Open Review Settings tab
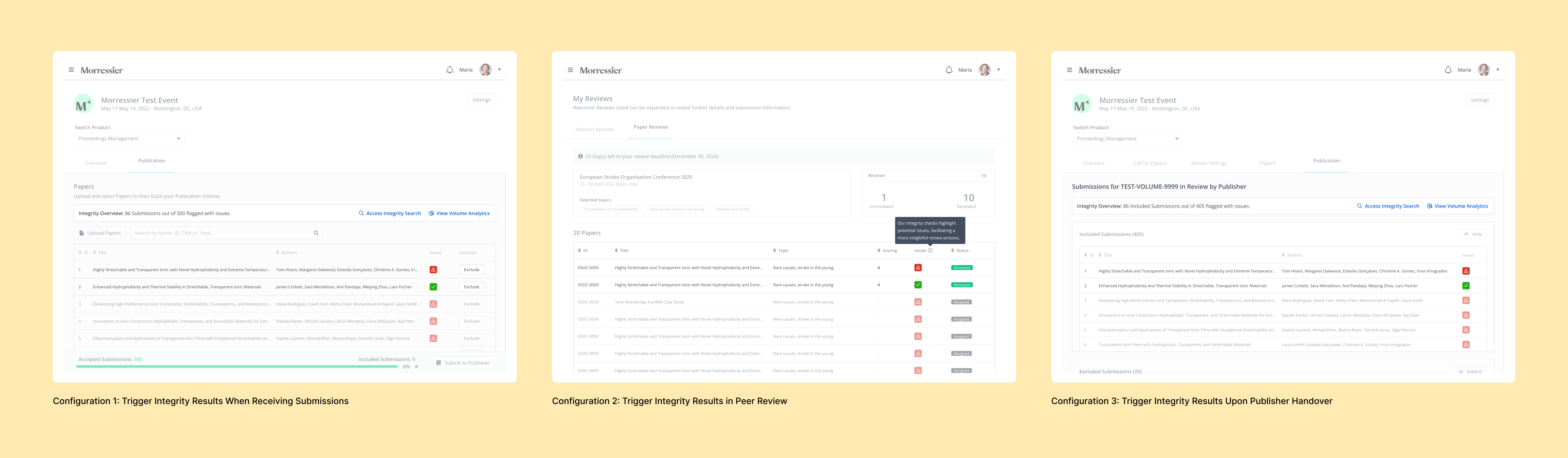The image size is (1568, 458). pos(1209,163)
